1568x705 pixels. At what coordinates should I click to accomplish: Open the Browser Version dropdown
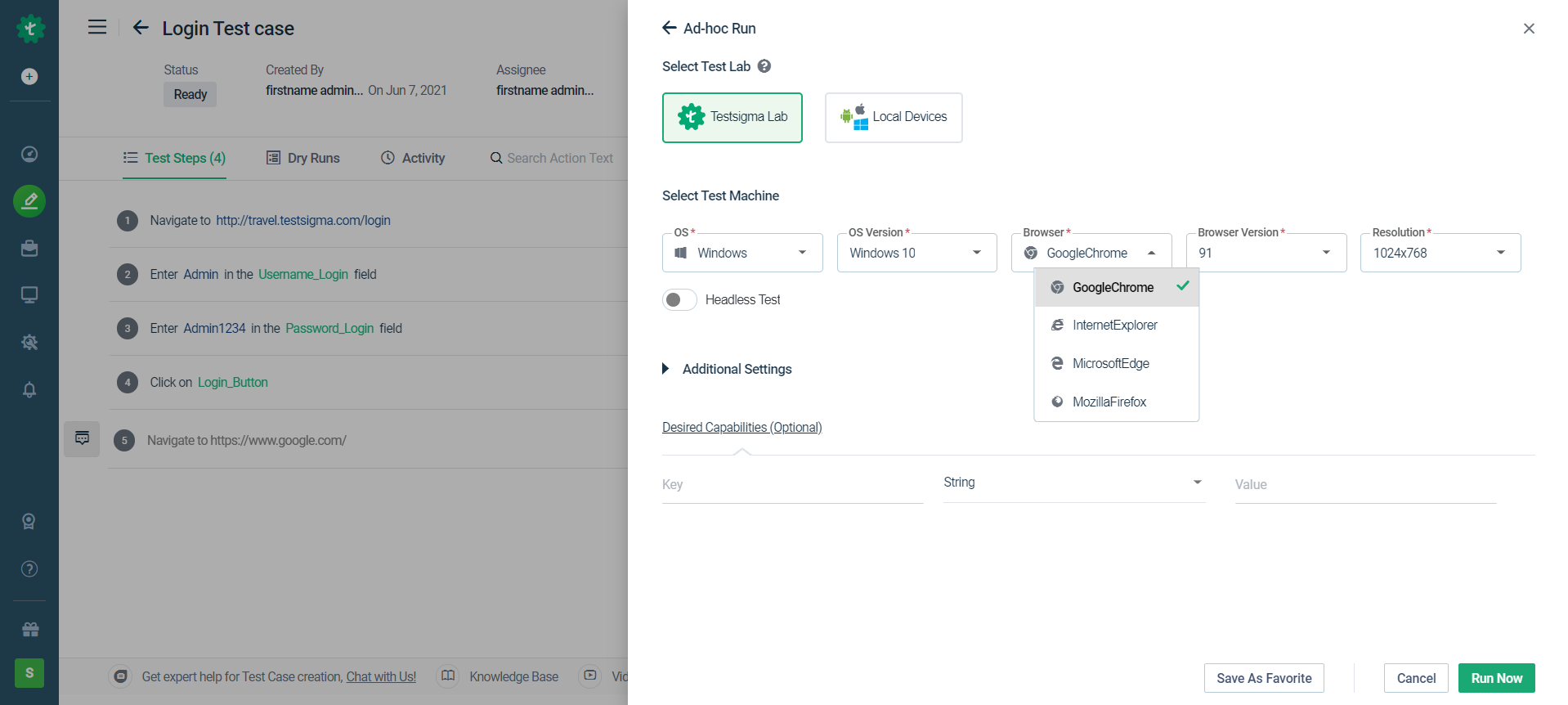(1266, 253)
